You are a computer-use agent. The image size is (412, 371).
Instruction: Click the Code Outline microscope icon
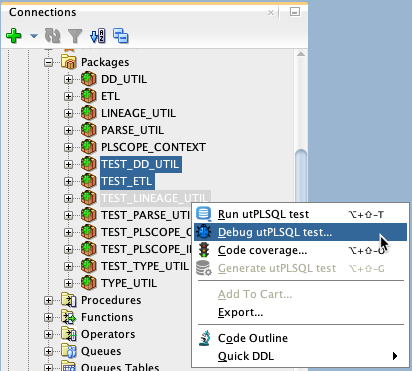[204, 338]
